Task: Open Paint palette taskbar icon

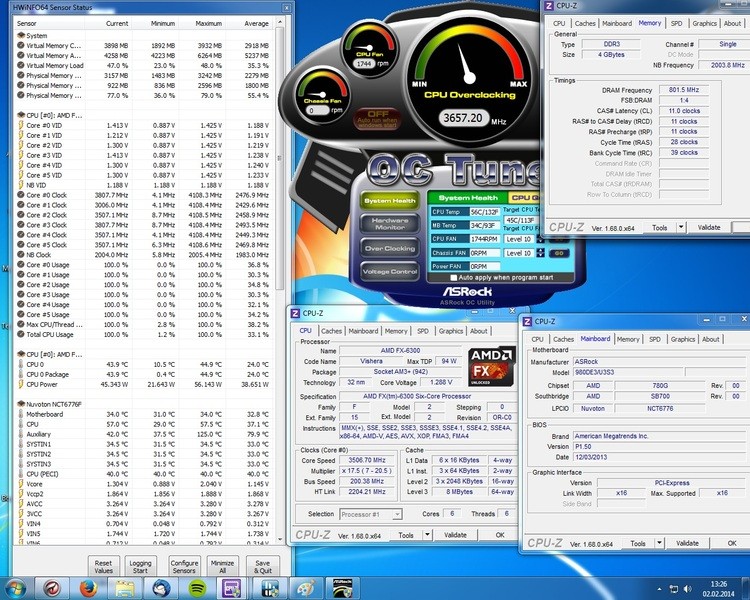Action: pyautogui.click(x=306, y=589)
